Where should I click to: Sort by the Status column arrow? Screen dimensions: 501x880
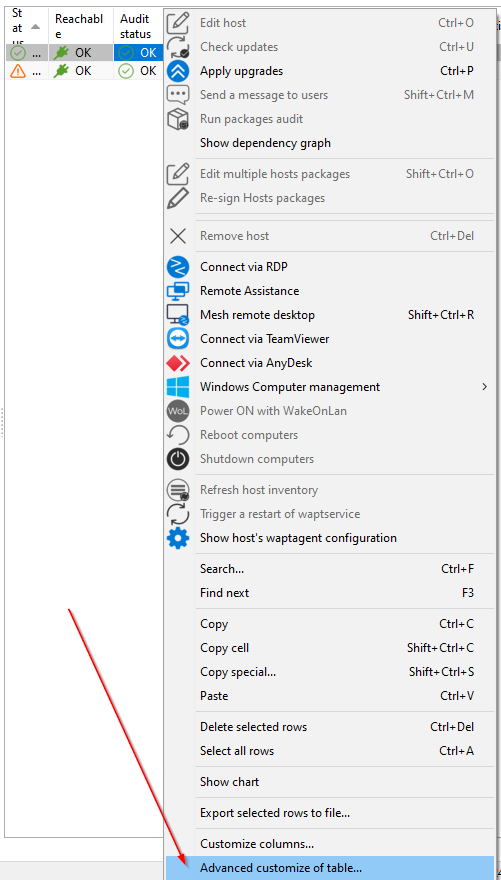(x=35, y=27)
